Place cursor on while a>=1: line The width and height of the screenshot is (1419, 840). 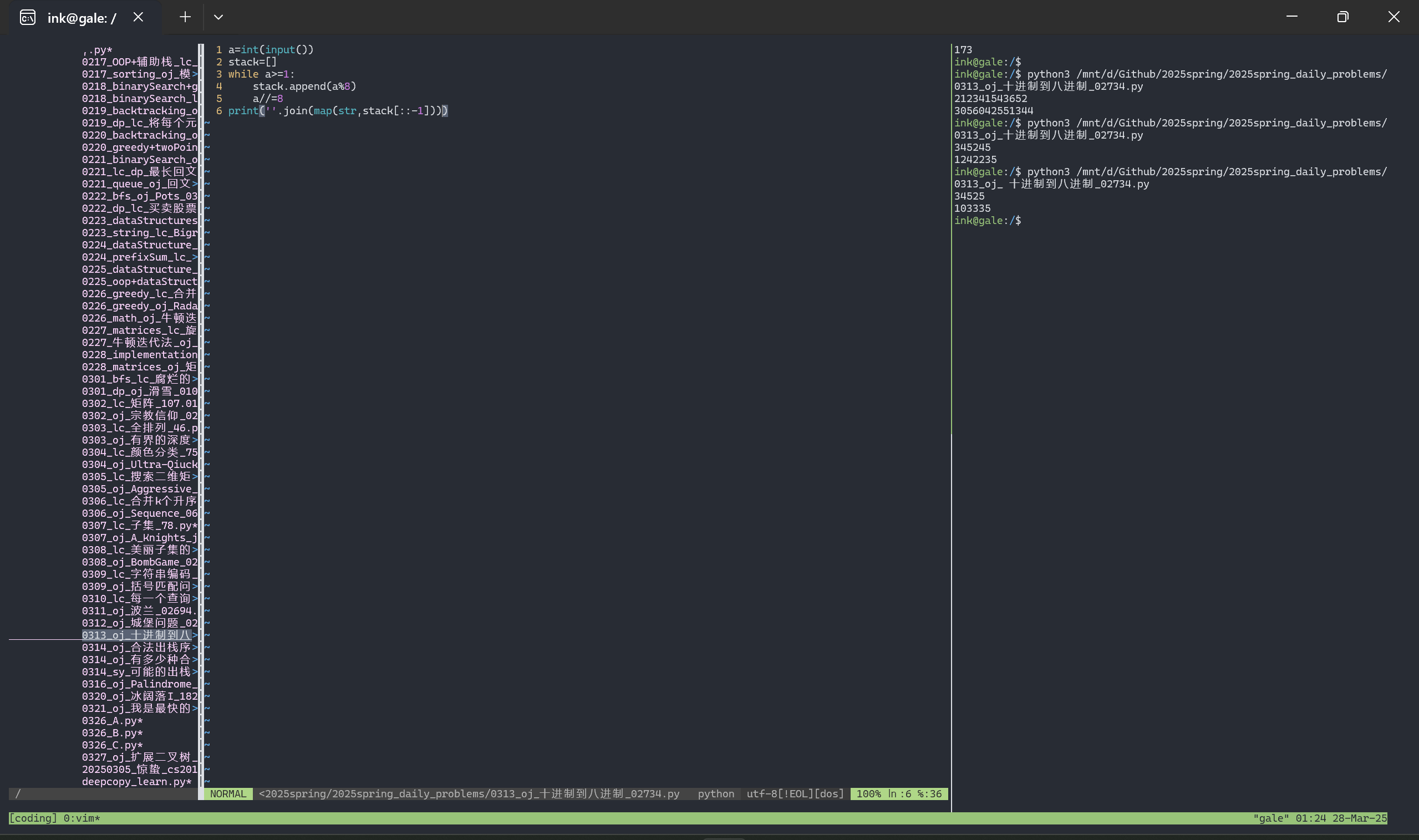[x=262, y=74]
